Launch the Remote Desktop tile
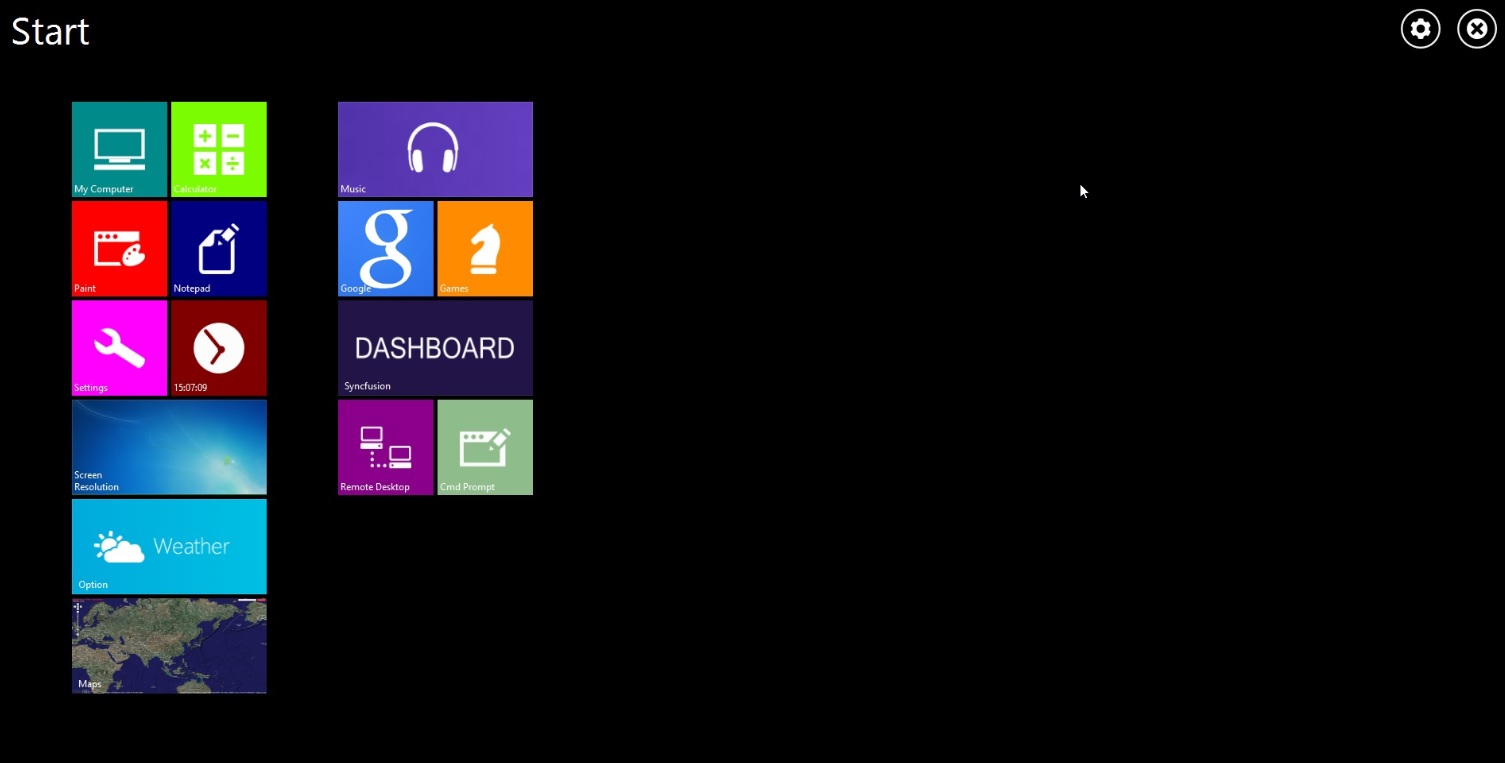The height and width of the screenshot is (763, 1505). point(385,447)
